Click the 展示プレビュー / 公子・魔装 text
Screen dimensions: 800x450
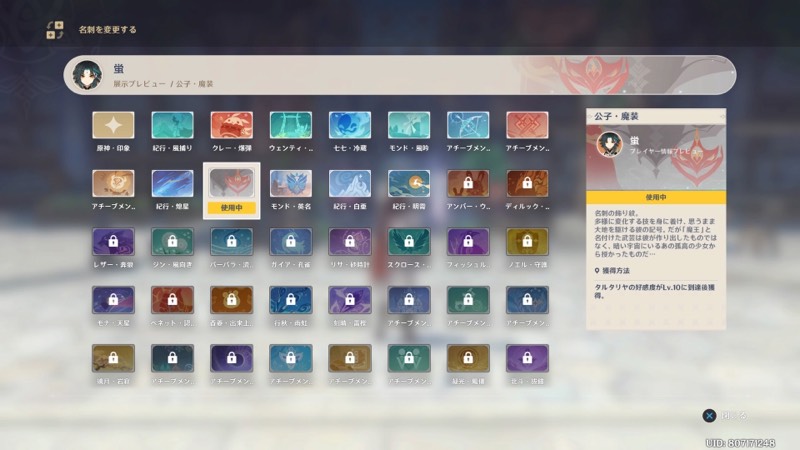tap(163, 84)
